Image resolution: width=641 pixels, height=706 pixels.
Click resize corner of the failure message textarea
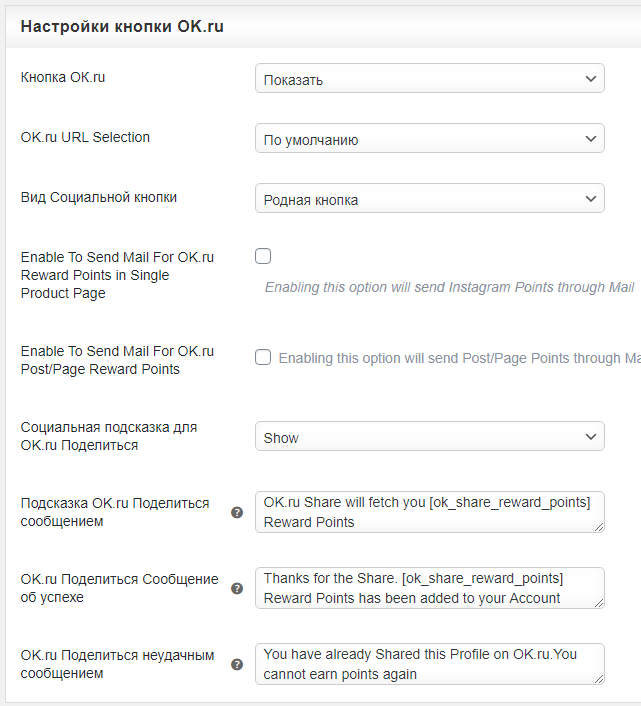pos(599,679)
